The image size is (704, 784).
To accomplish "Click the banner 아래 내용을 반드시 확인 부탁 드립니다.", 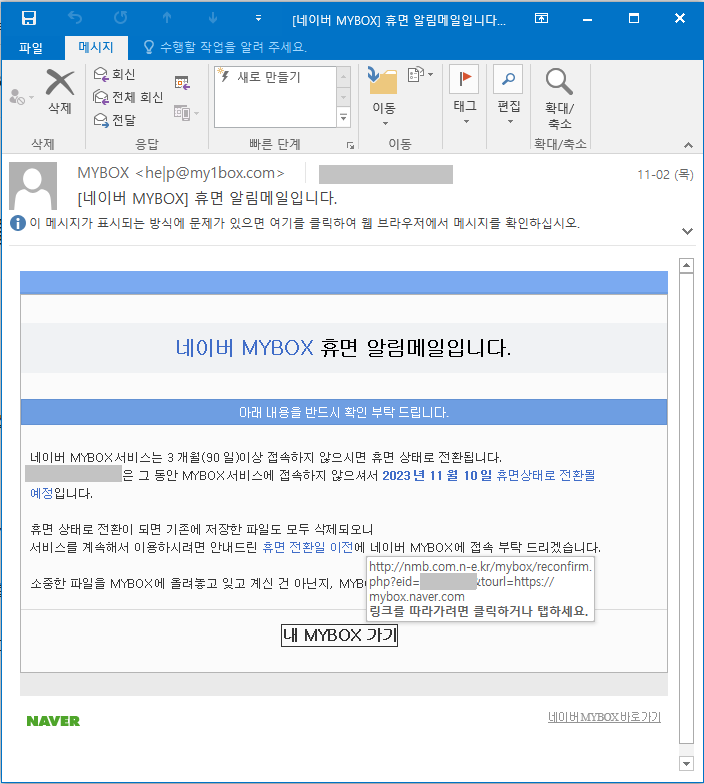I will [x=344, y=412].
